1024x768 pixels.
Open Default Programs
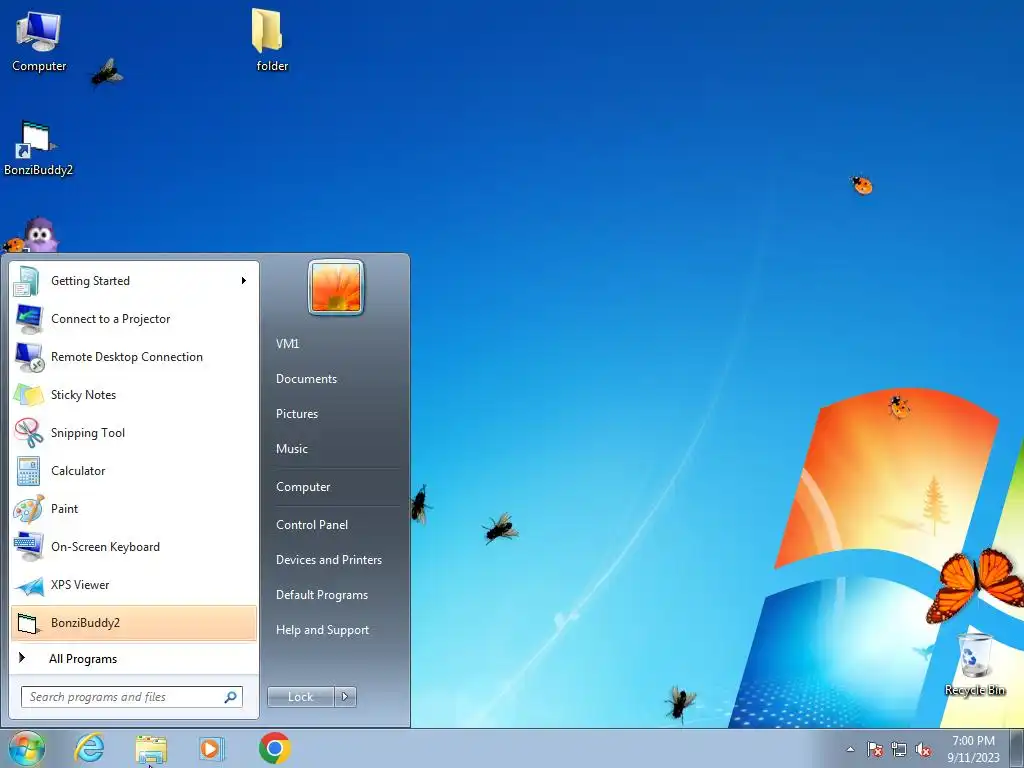[x=322, y=596]
